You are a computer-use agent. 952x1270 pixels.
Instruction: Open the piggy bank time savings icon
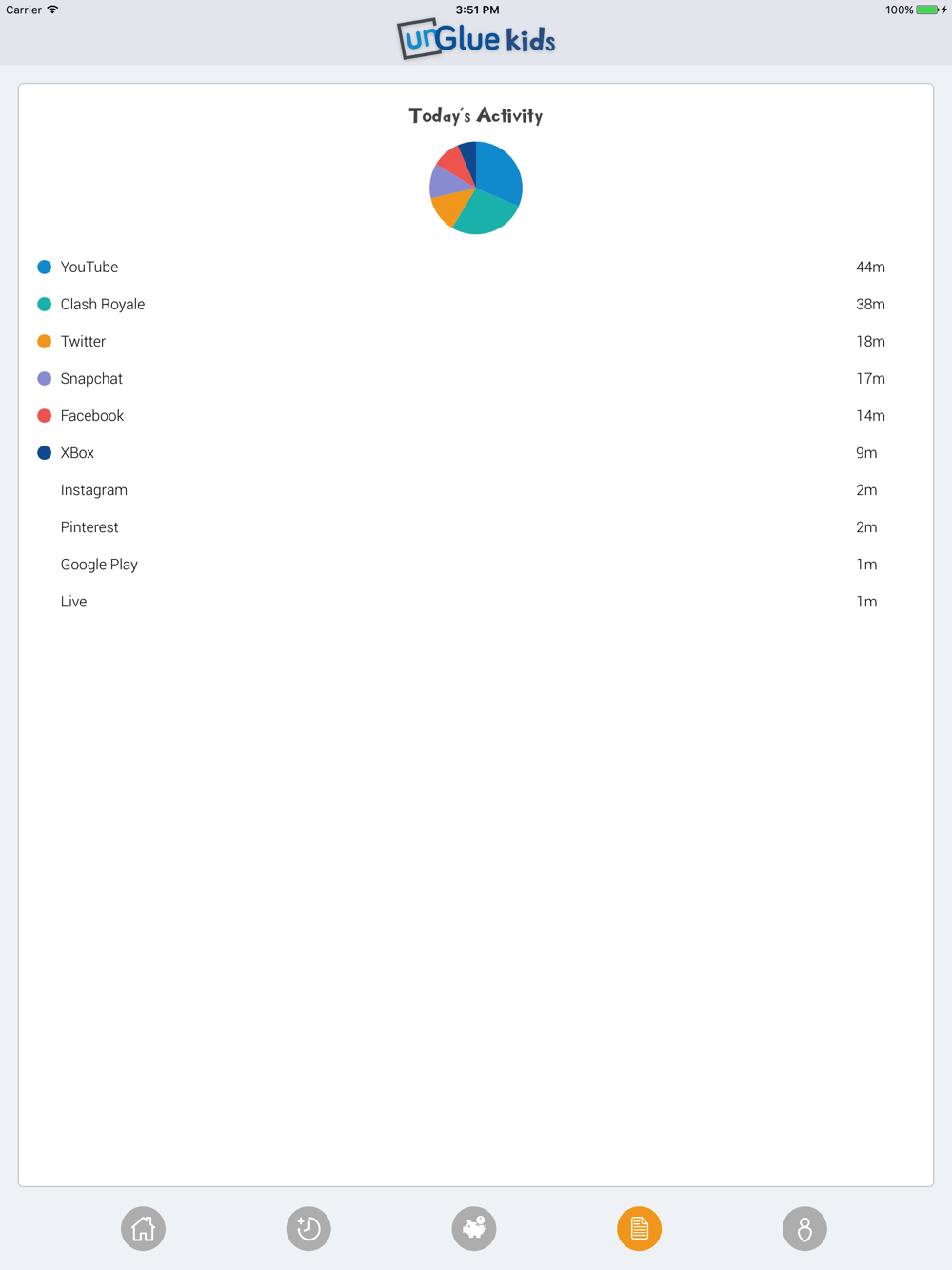pyautogui.click(x=474, y=1228)
